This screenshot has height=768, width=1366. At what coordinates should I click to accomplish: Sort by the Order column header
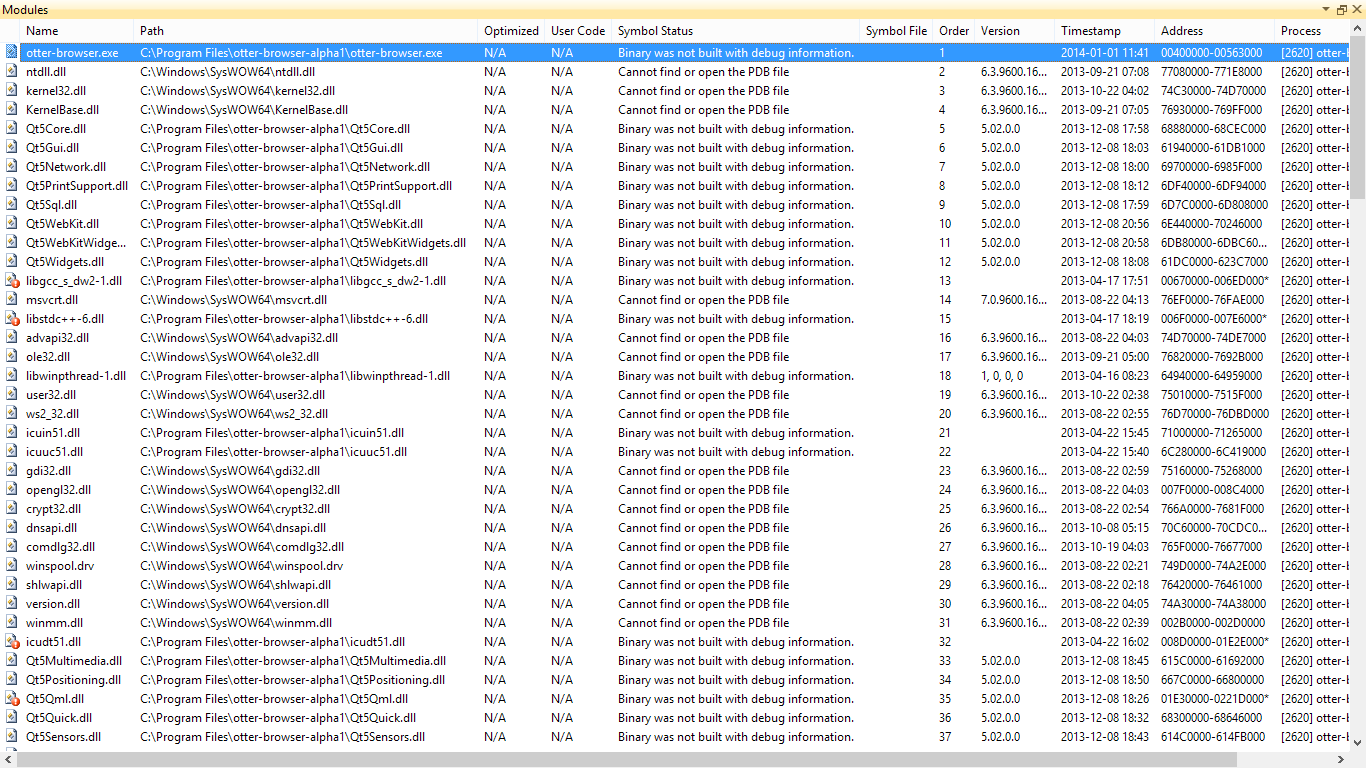(x=954, y=31)
